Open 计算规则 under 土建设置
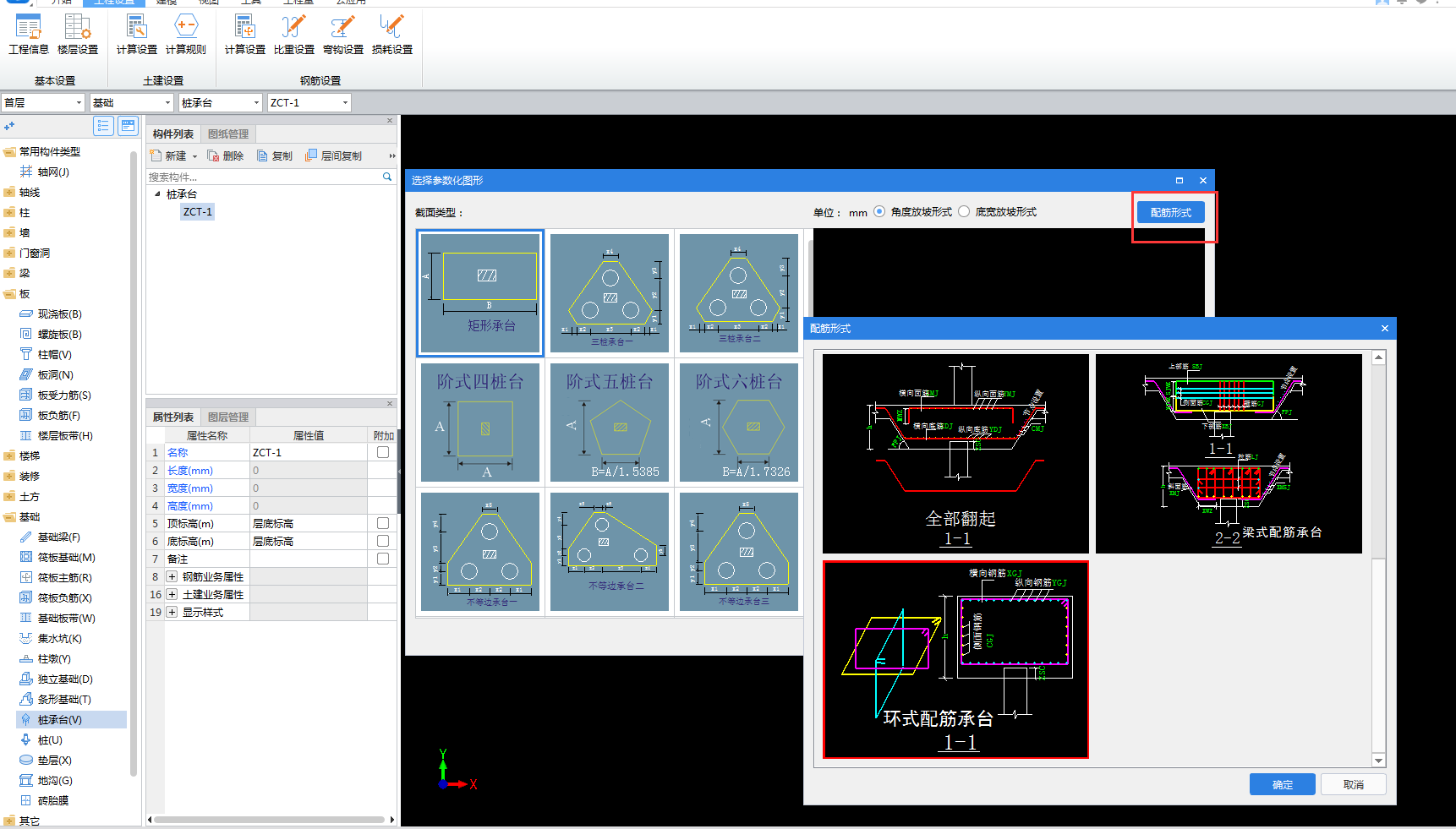This screenshot has height=829, width=1456. pos(186,35)
